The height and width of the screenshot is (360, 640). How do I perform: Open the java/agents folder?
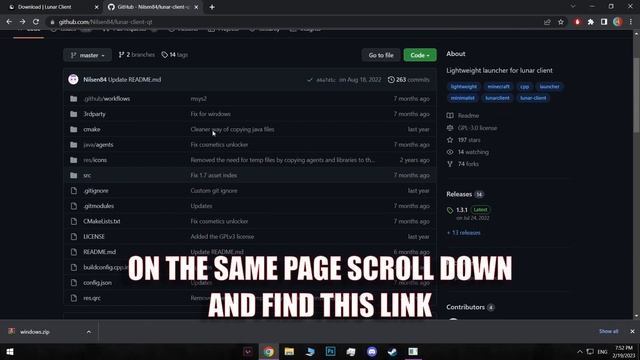(x=98, y=144)
